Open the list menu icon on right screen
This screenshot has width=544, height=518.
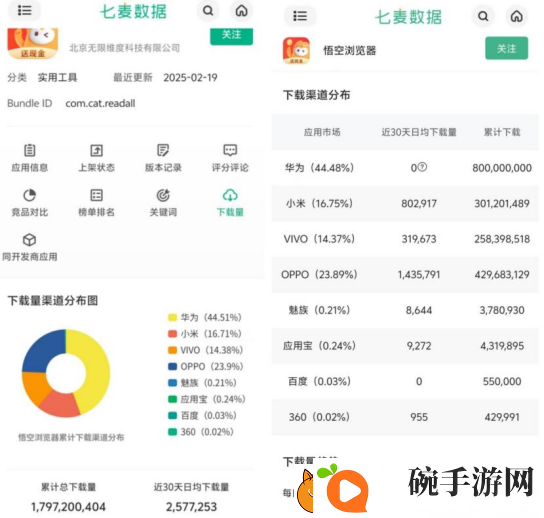(x=300, y=16)
